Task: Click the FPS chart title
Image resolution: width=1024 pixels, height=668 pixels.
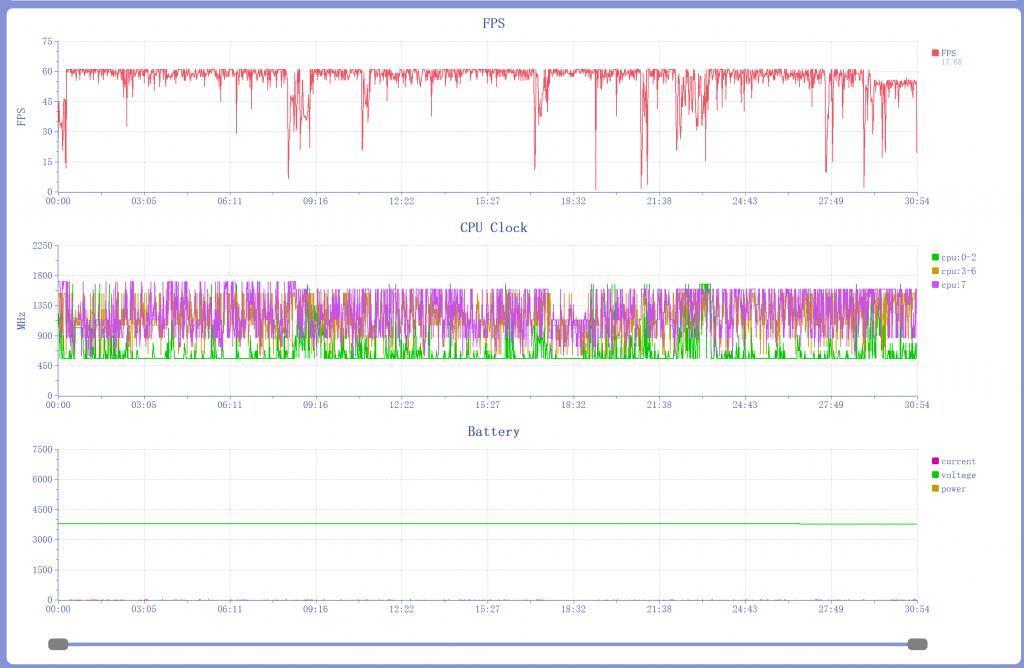Action: tap(493, 23)
